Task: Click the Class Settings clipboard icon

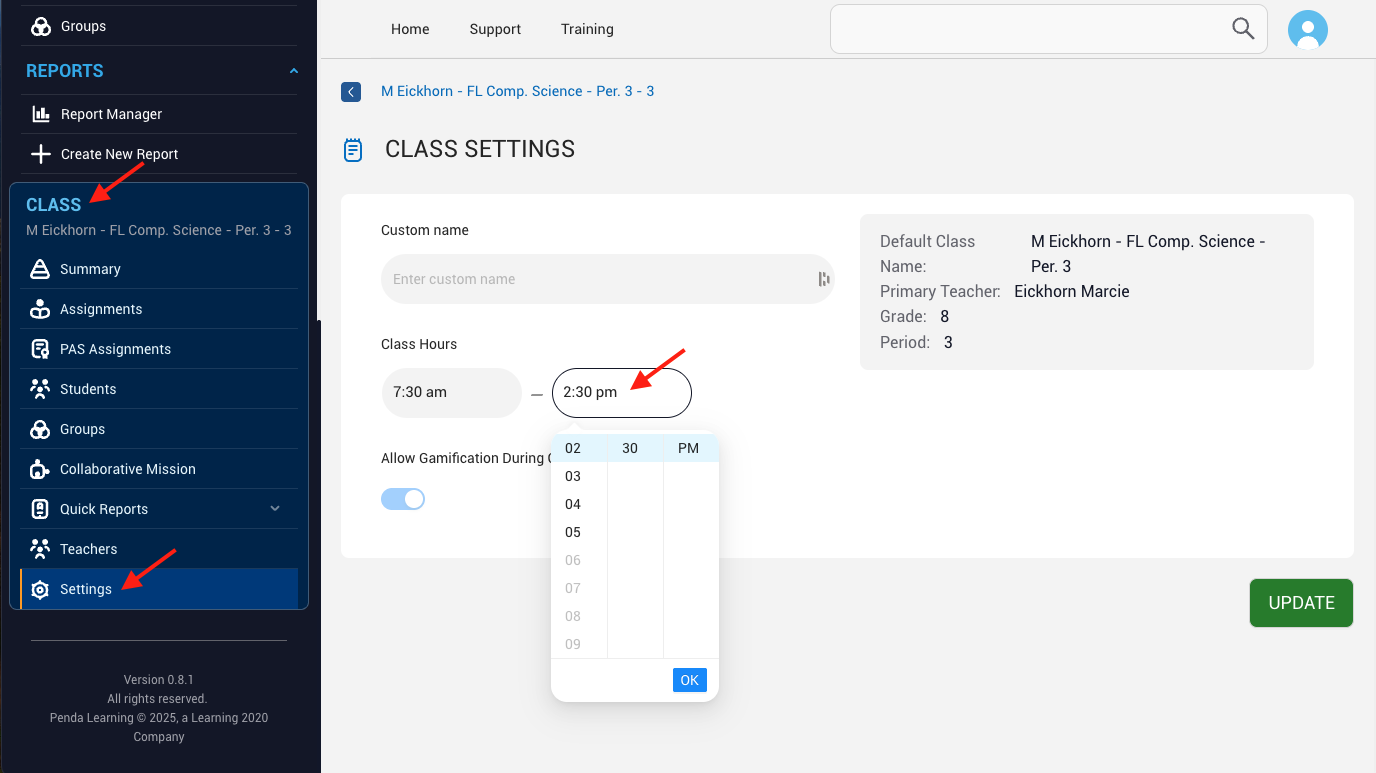Action: click(352, 148)
